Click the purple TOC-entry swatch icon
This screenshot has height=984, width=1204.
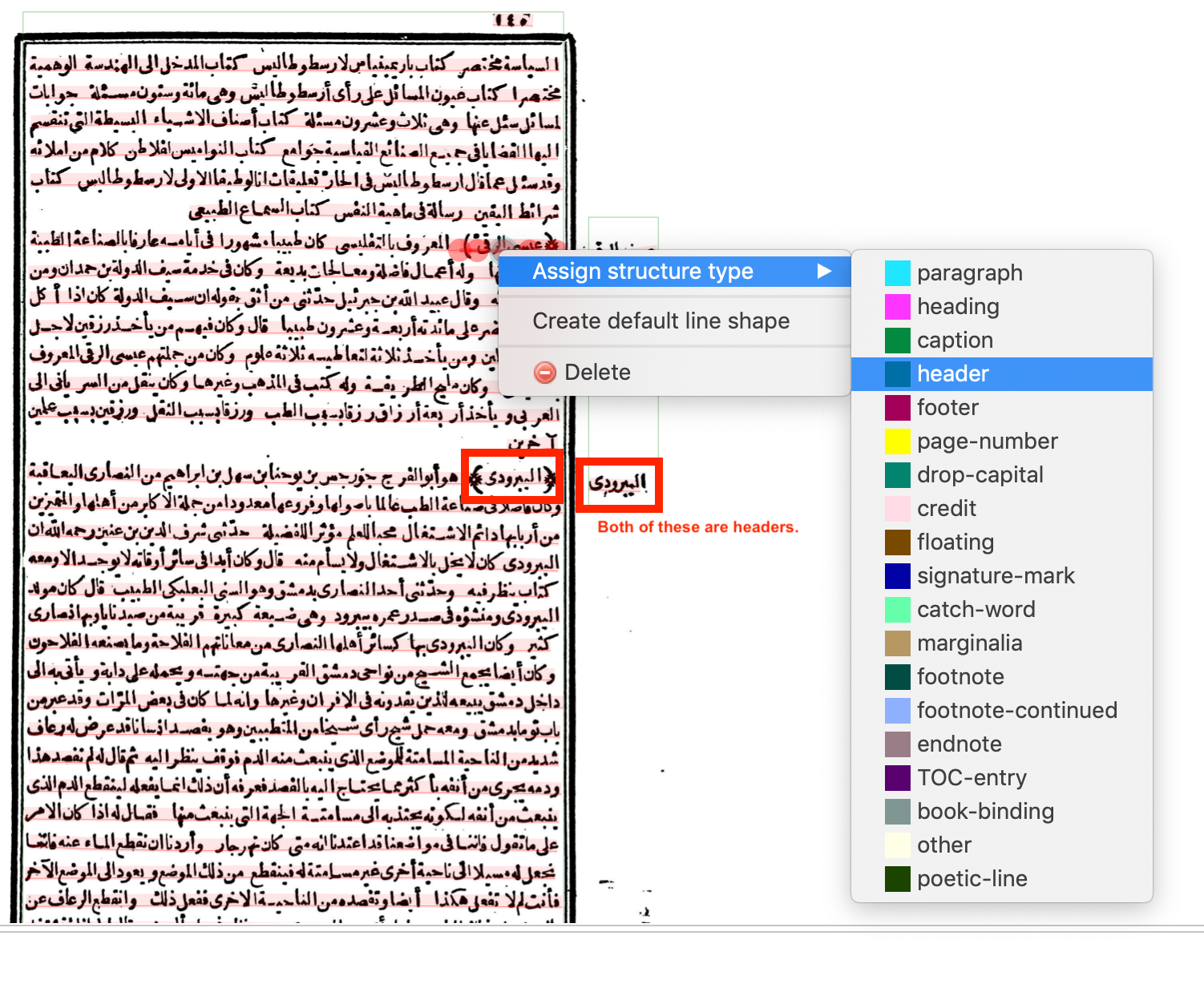tap(897, 777)
